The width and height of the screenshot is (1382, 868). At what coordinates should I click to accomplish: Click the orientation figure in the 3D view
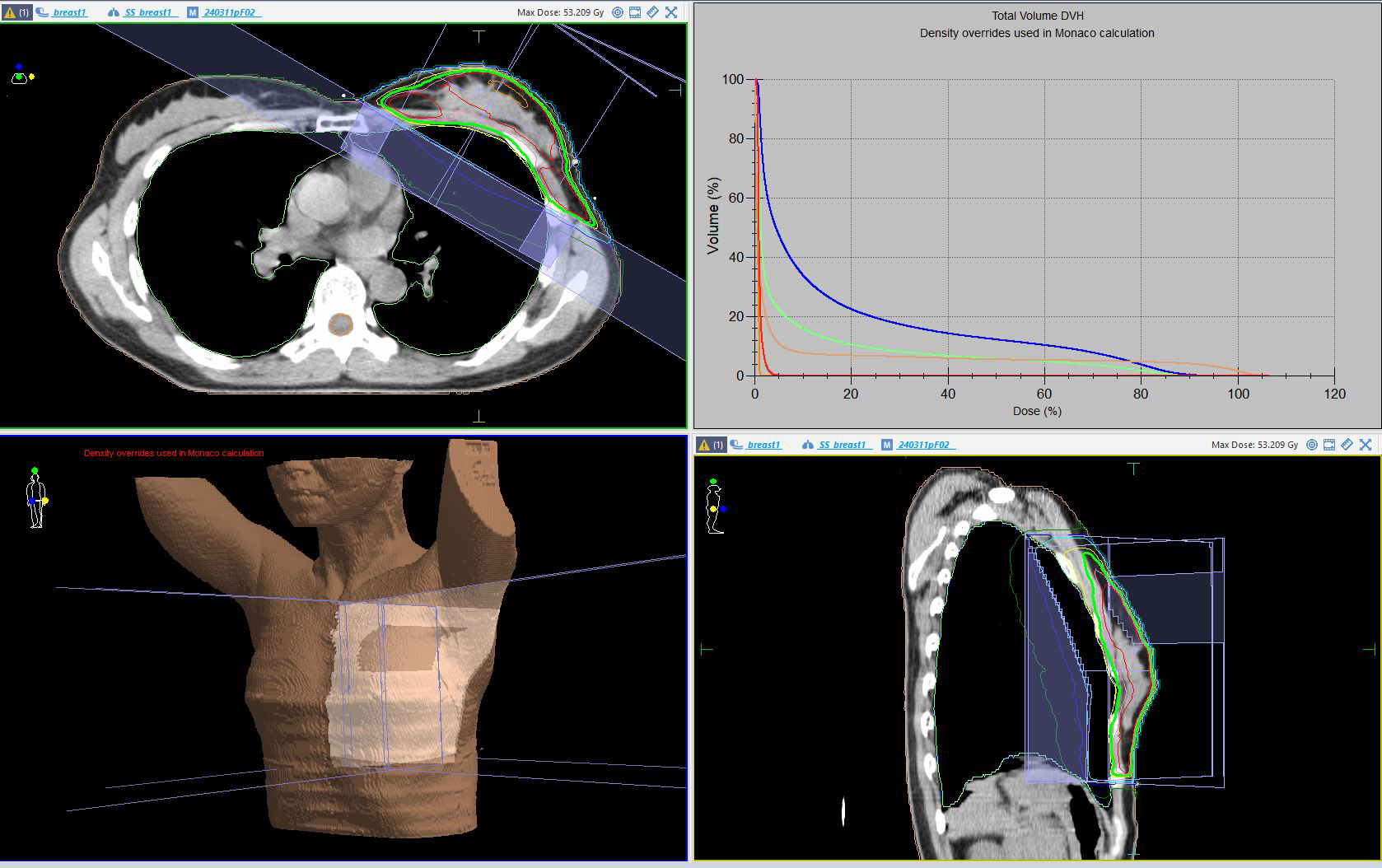click(x=36, y=498)
